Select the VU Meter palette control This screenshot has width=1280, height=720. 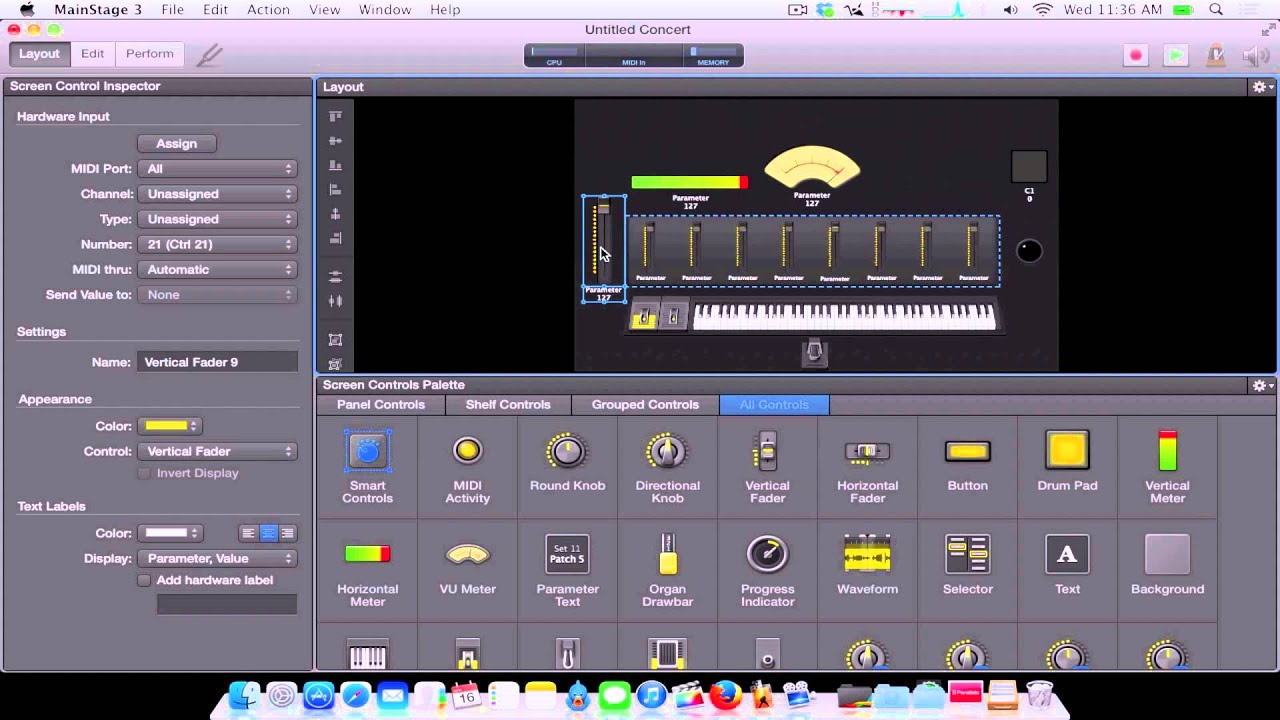pyautogui.click(x=467, y=554)
